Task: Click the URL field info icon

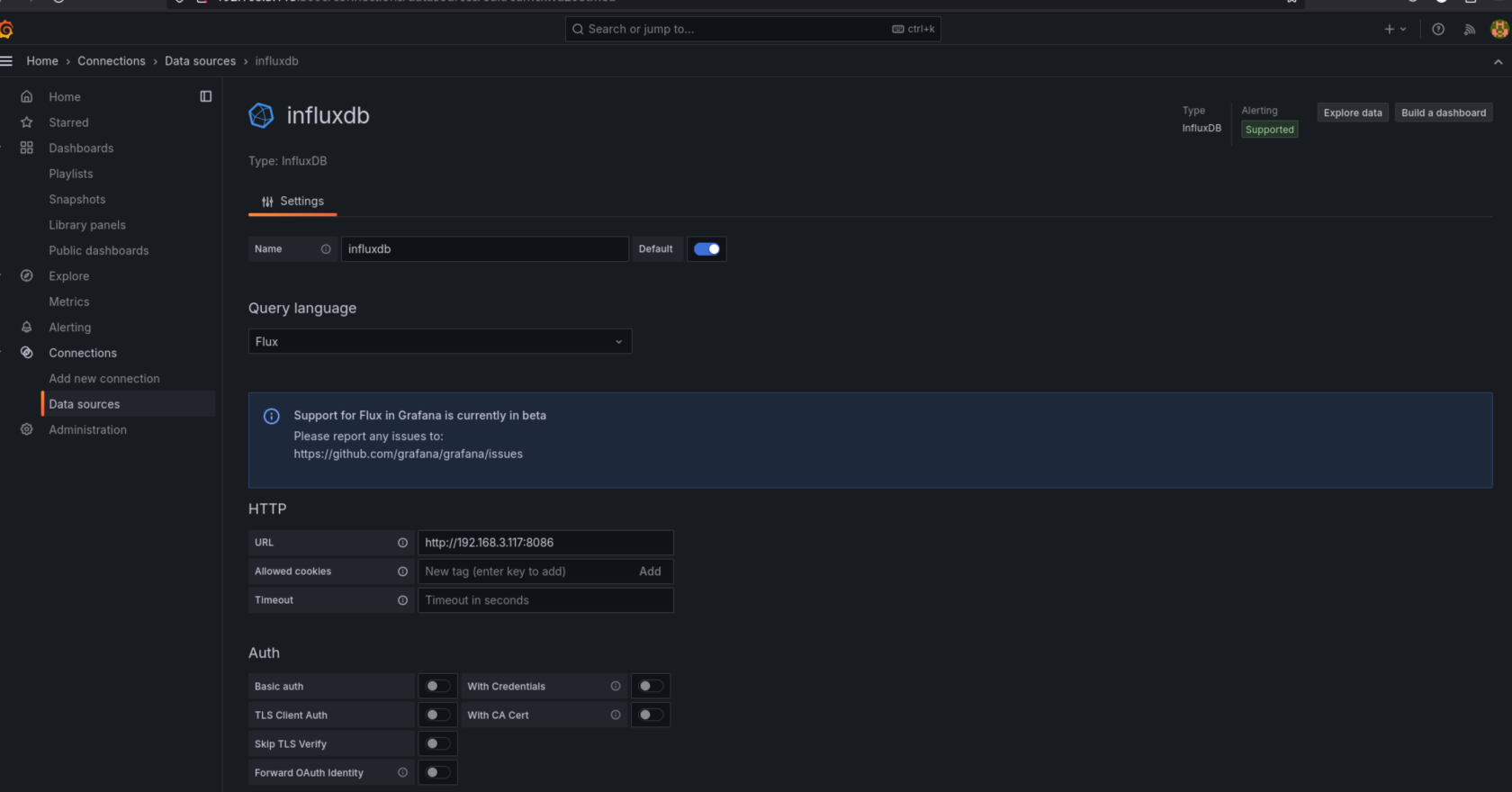Action: 402,543
